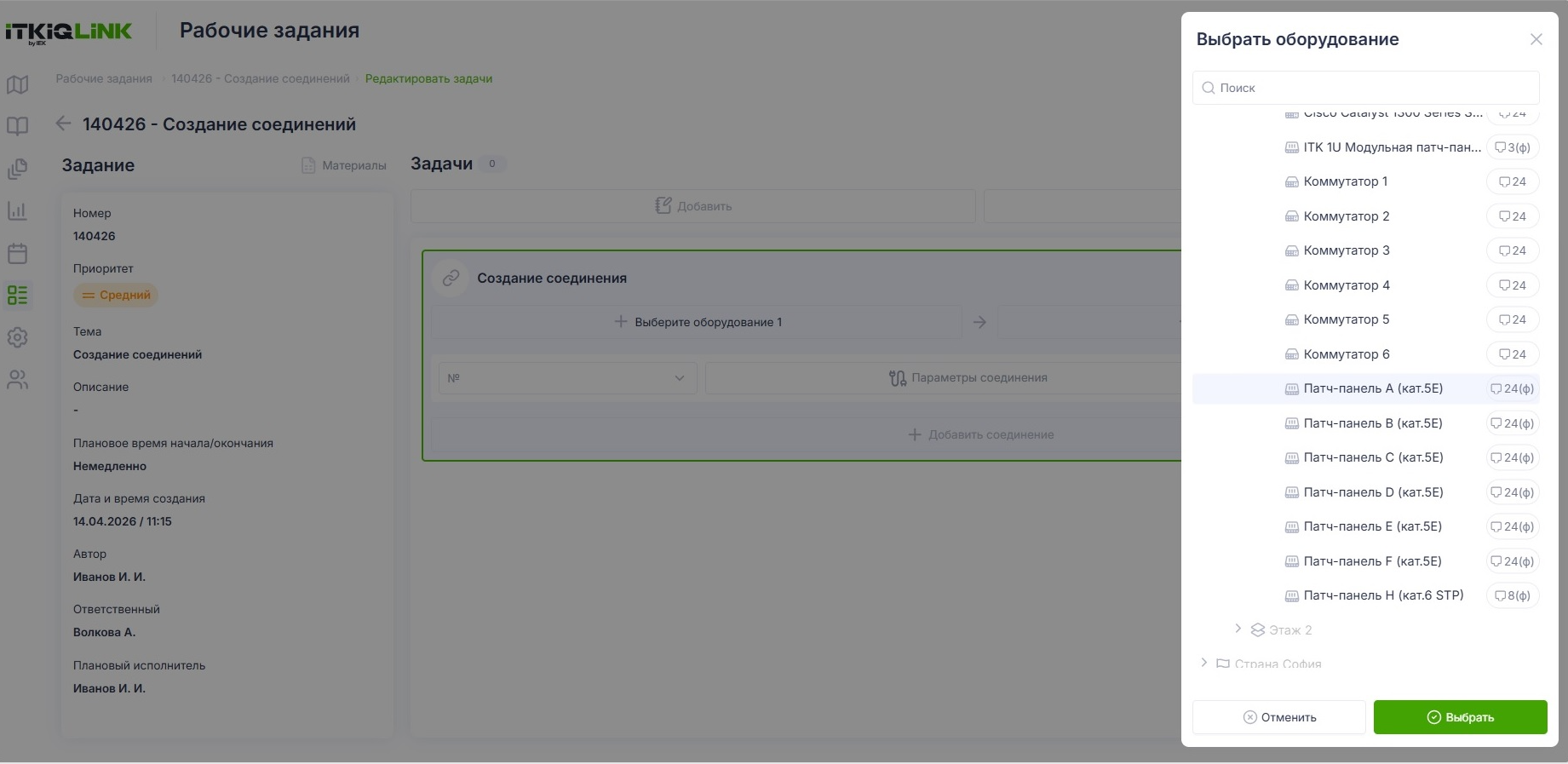Open the settings gear sidebar icon
Viewport: 1568px width, 764px height.
[x=17, y=337]
